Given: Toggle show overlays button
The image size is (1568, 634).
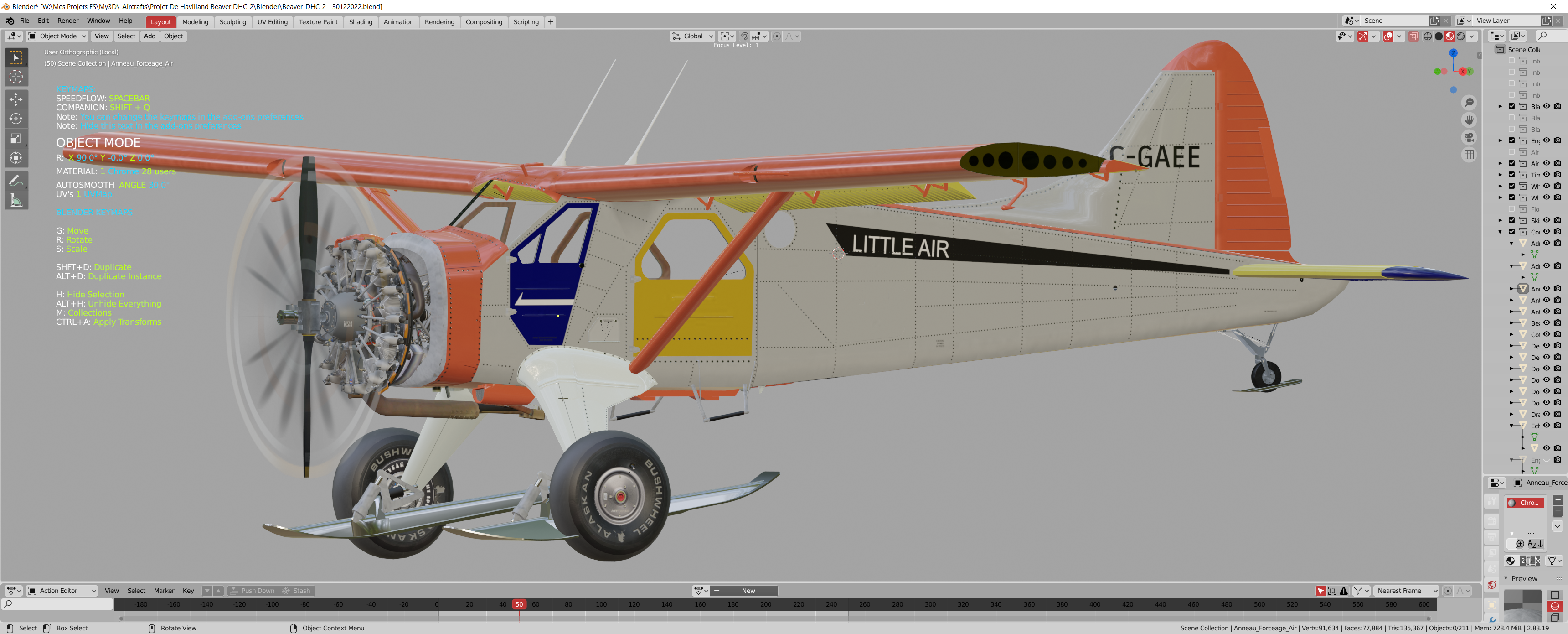Looking at the screenshot, I should click(1388, 36).
